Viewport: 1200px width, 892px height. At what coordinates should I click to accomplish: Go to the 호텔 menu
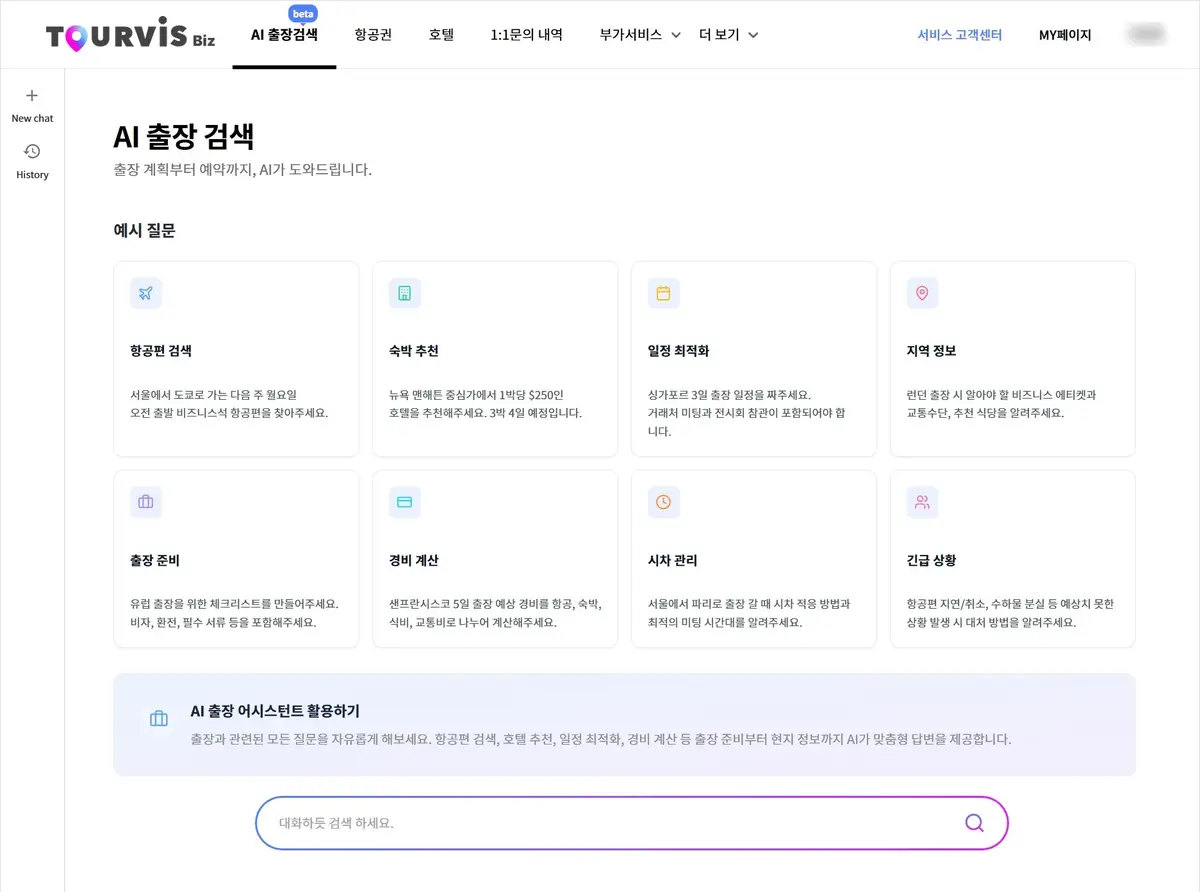tap(441, 34)
